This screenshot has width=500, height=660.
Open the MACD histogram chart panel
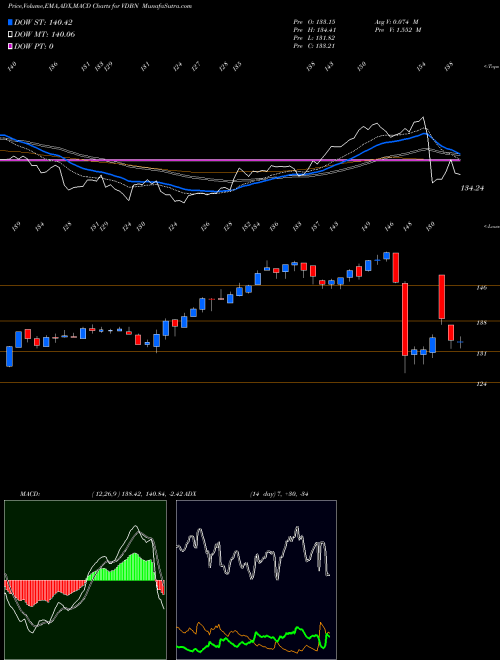point(85,580)
